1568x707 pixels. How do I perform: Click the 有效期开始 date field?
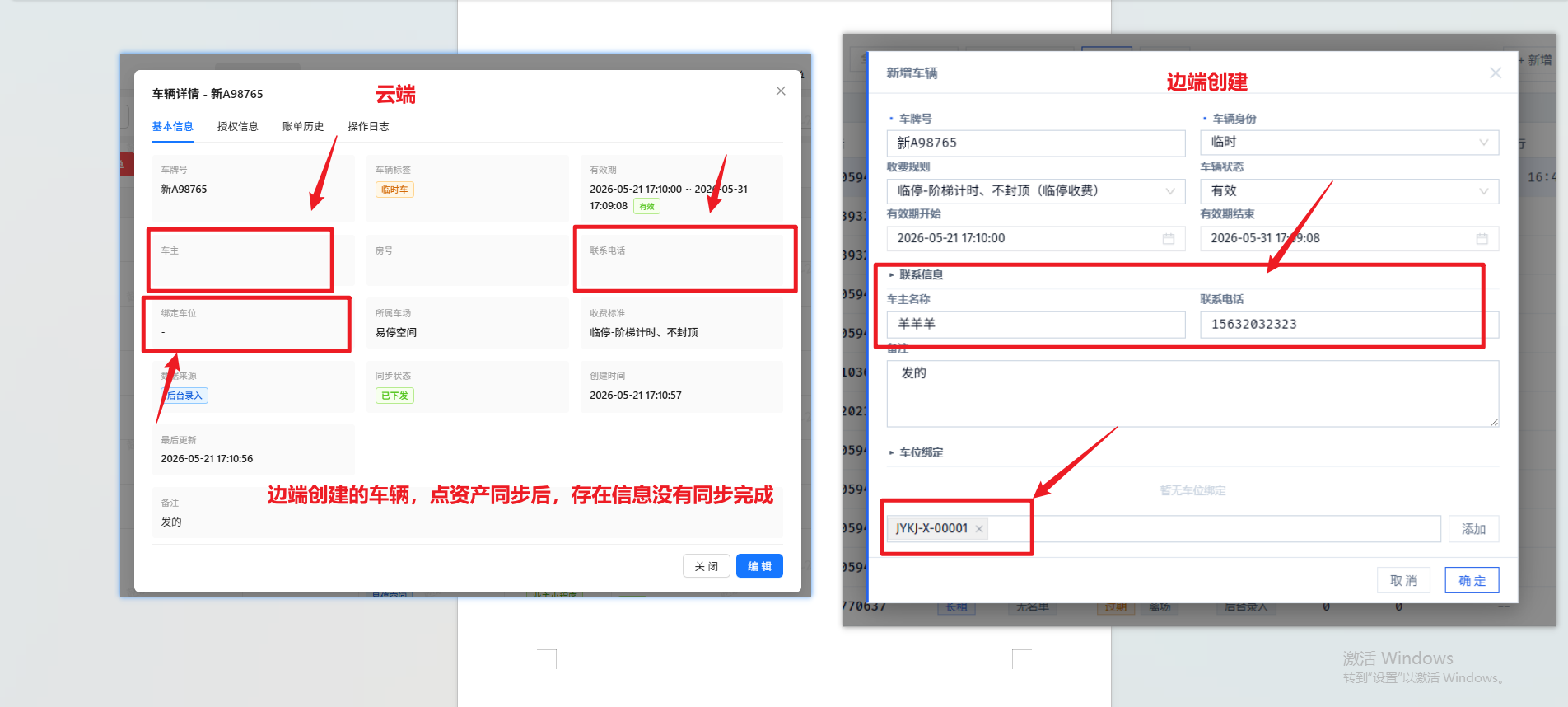[1036, 238]
